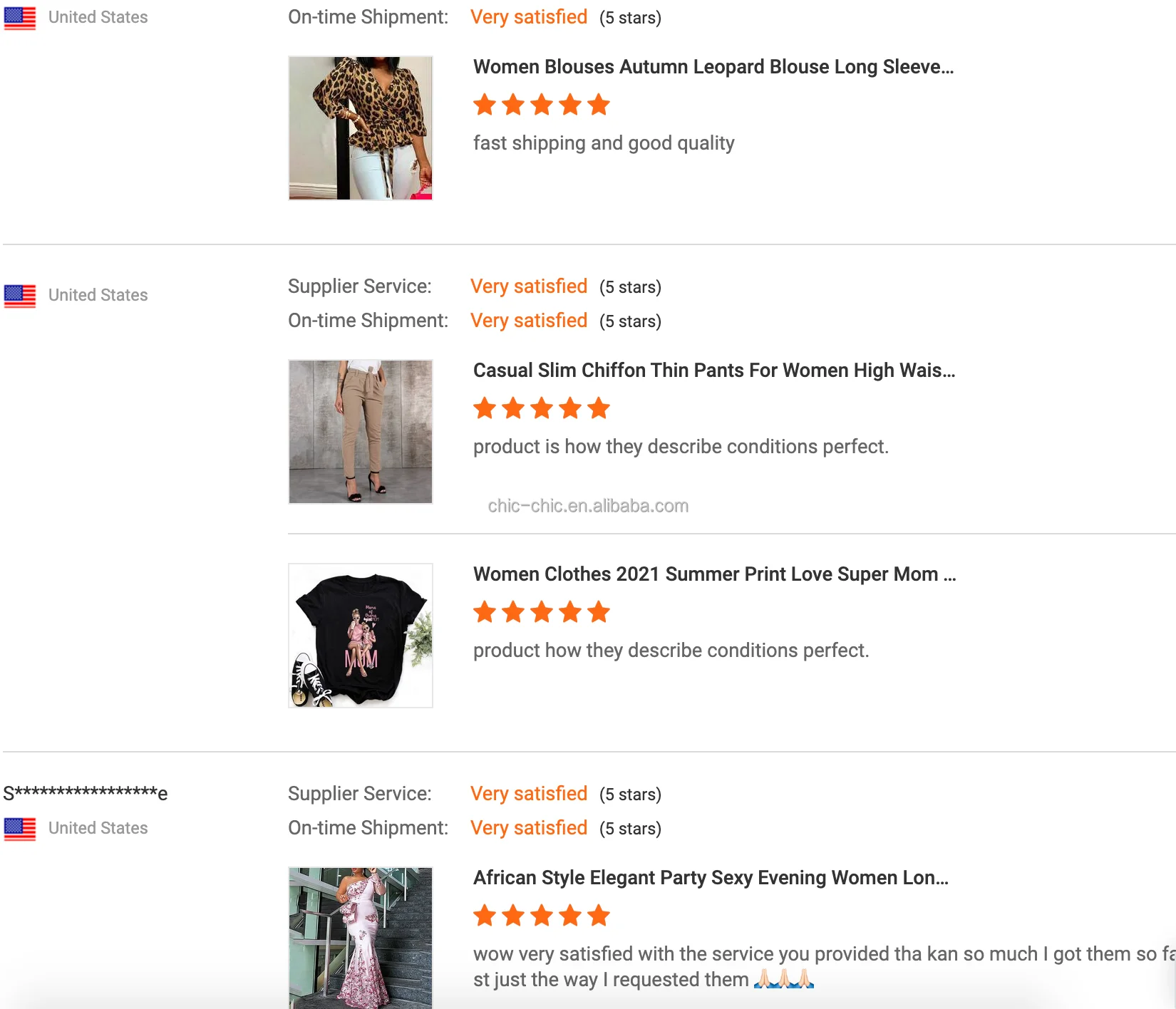Click the US flag in the leopard blouse review
1176x1009 pixels.
(20, 18)
